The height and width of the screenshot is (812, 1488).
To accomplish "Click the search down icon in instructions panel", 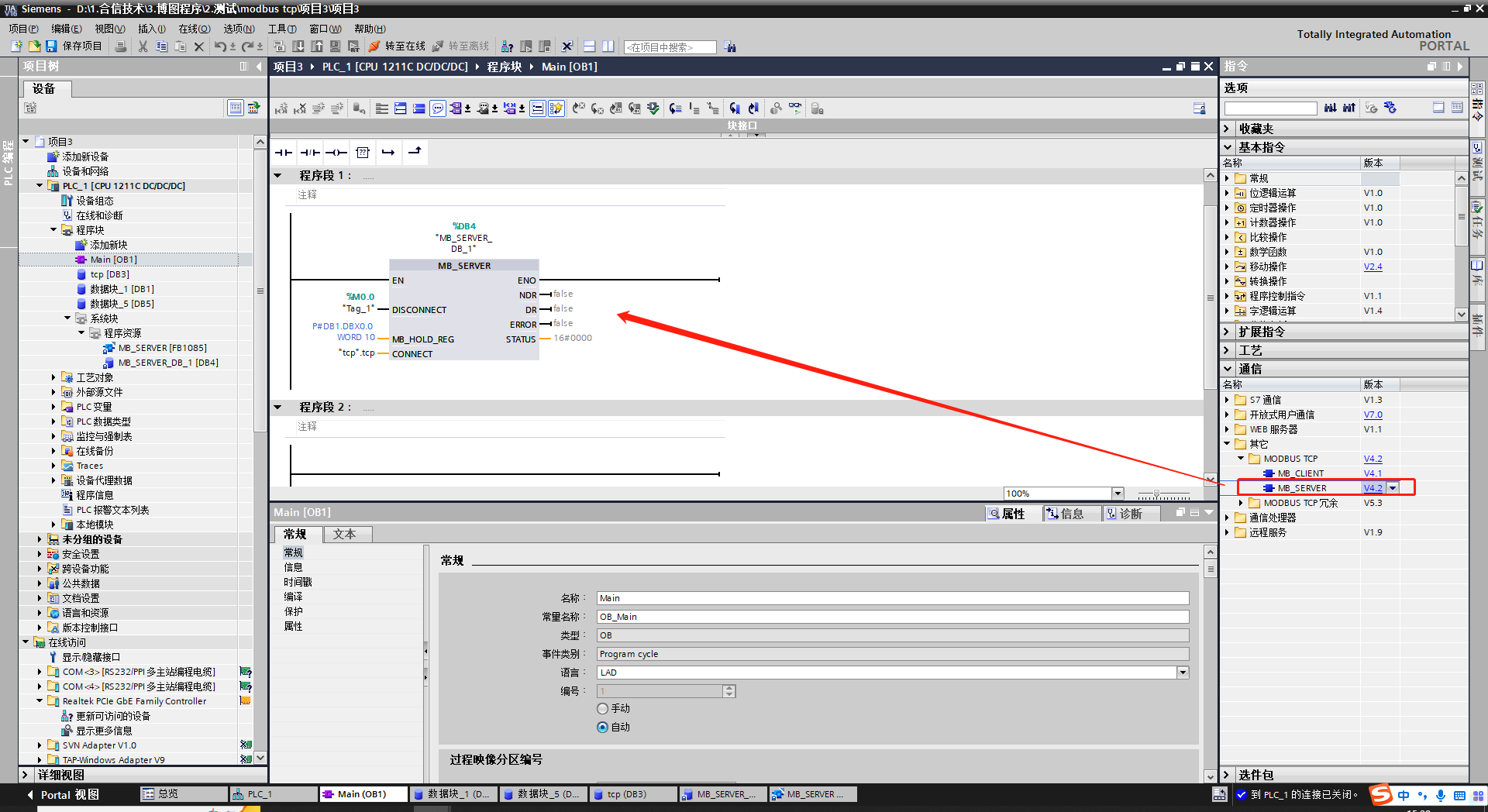I will [x=1331, y=108].
